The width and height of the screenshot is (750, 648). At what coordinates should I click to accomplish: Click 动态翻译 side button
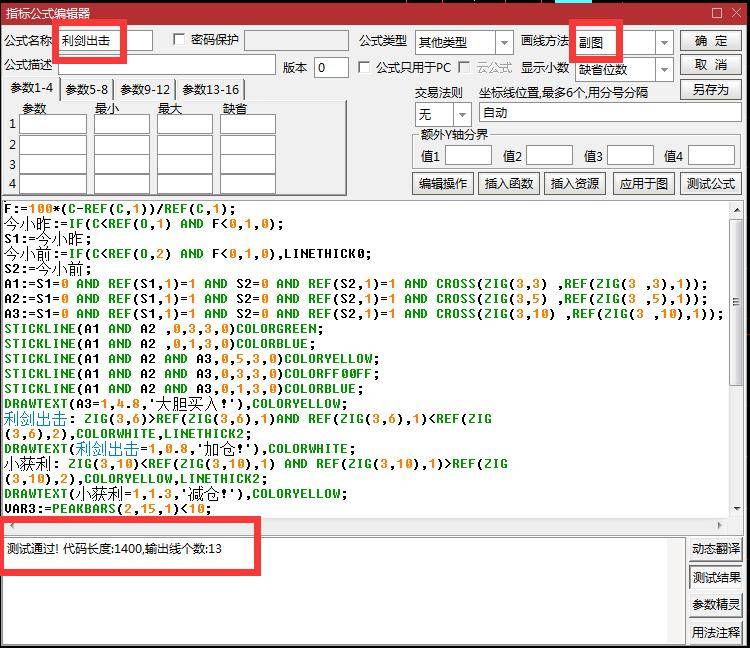716,549
